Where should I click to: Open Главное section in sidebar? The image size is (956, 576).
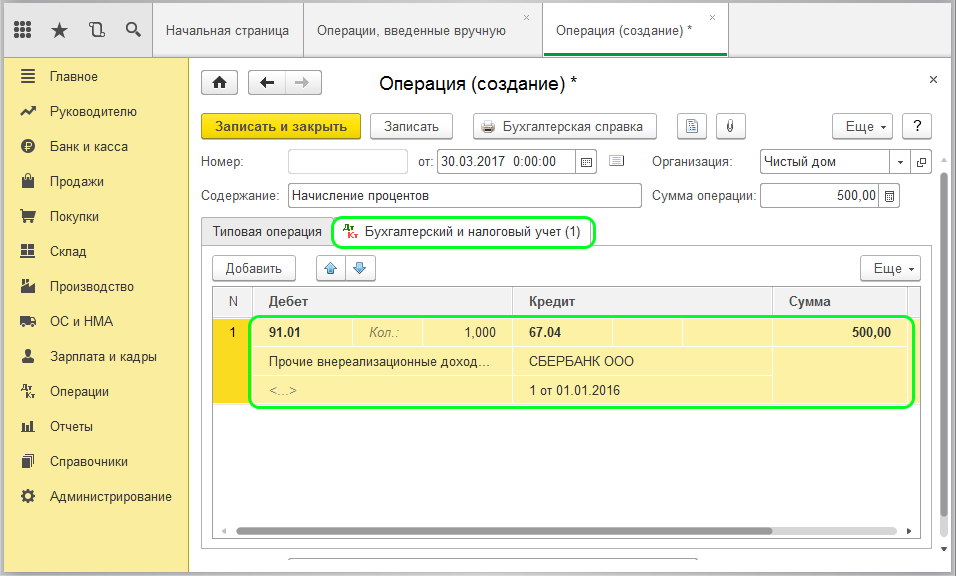tap(74, 77)
